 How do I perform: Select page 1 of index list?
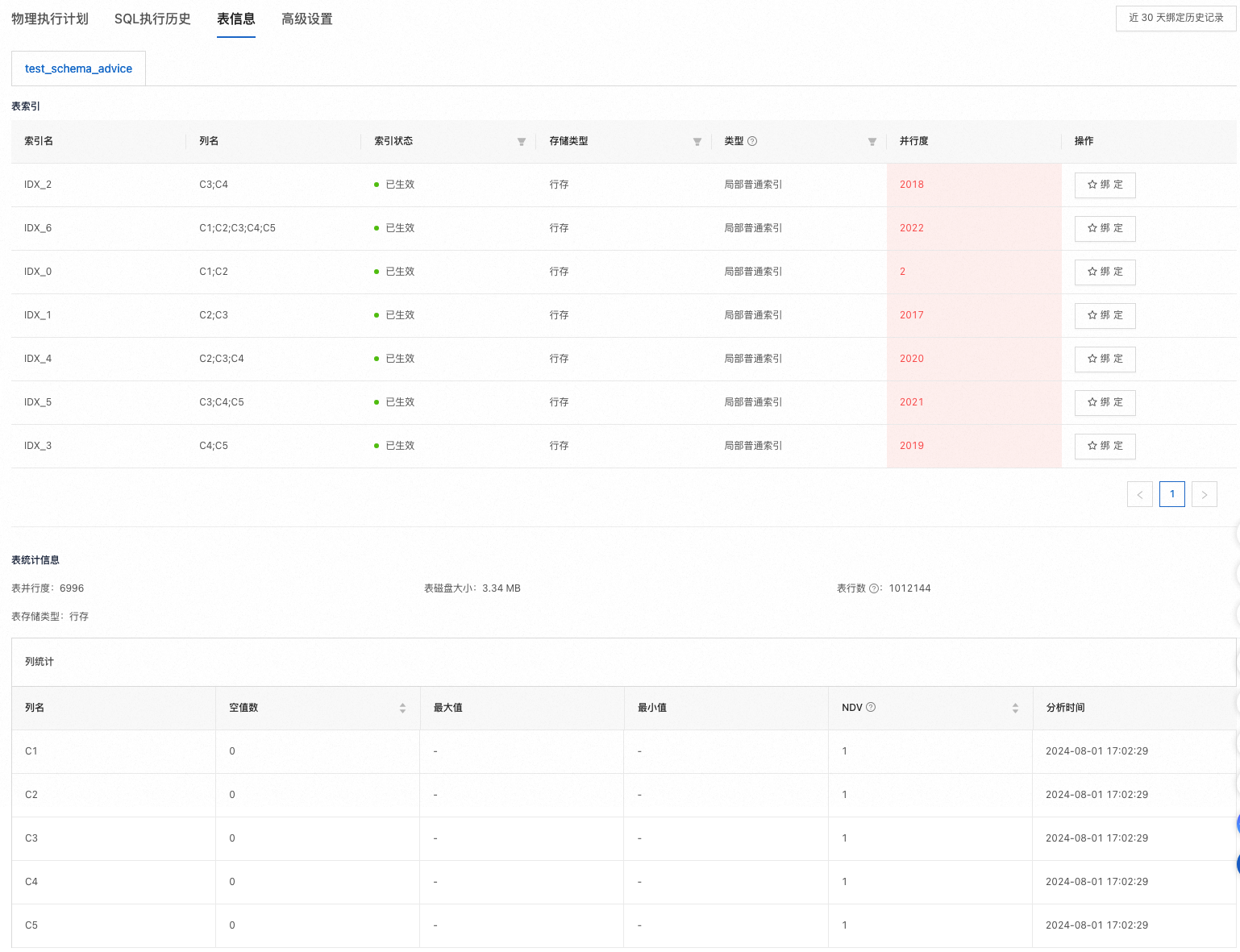pyautogui.click(x=1172, y=494)
